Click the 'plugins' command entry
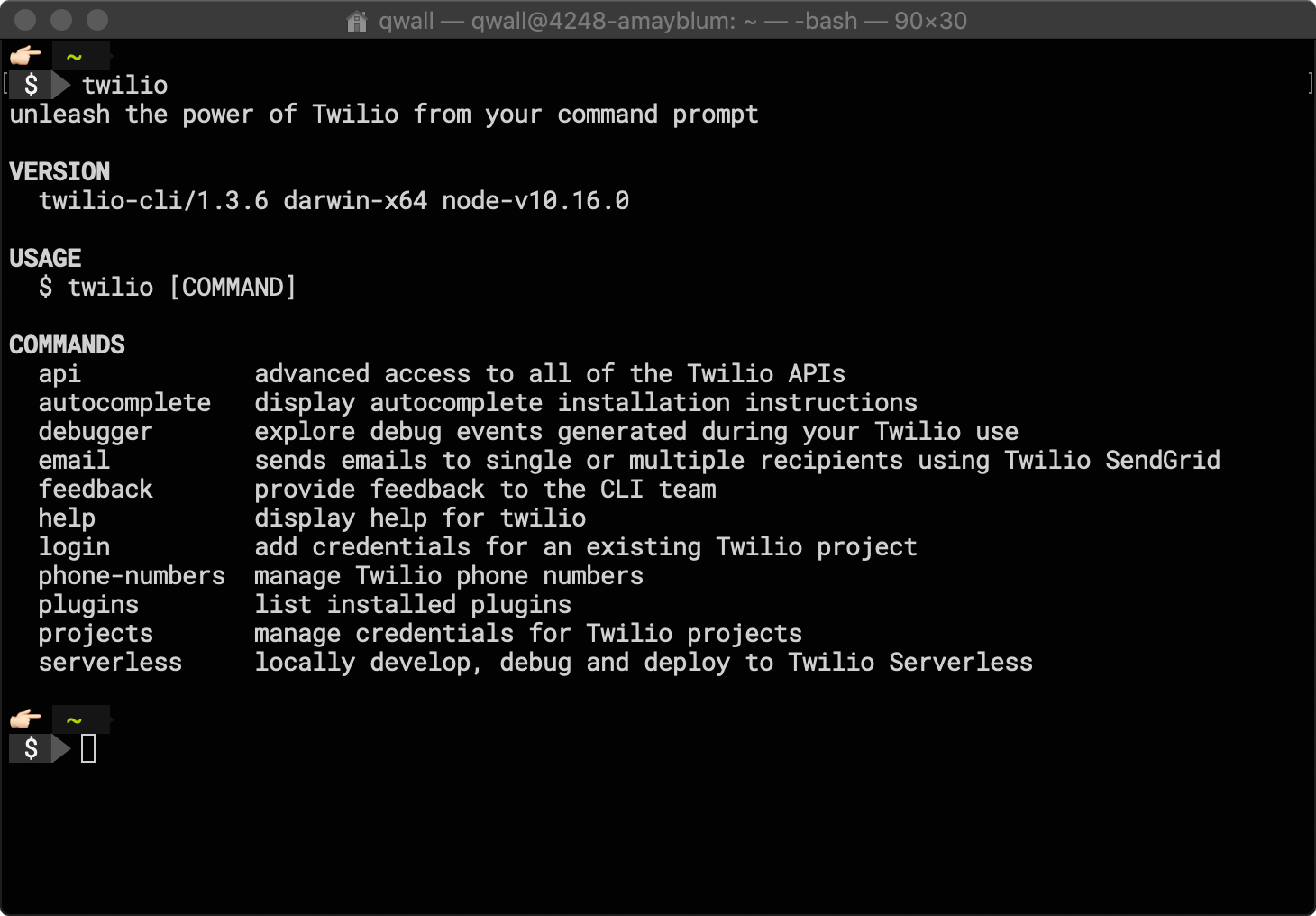 click(88, 605)
